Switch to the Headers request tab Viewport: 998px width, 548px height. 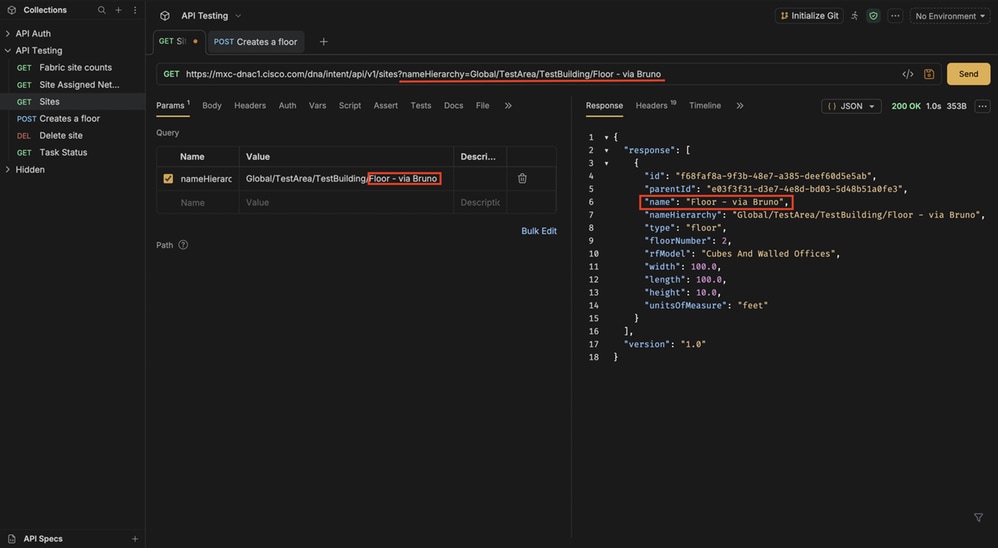[250, 106]
